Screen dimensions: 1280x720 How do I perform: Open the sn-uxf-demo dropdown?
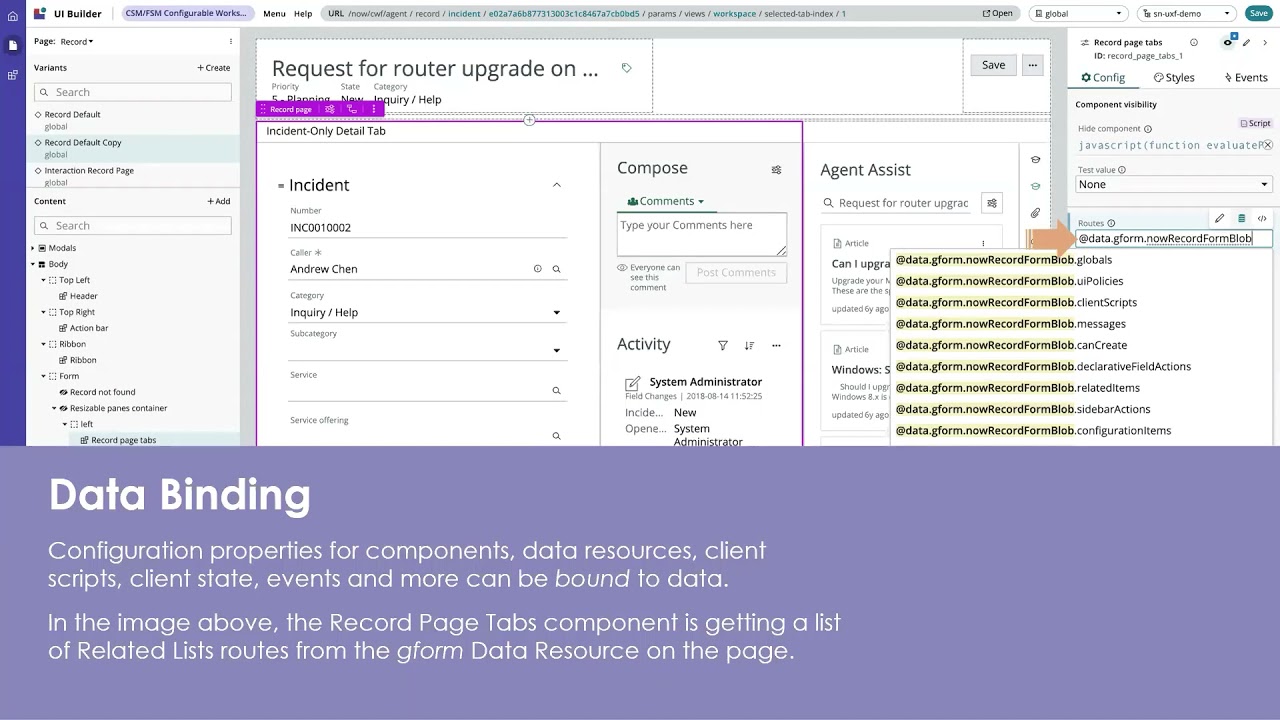click(x=1187, y=13)
